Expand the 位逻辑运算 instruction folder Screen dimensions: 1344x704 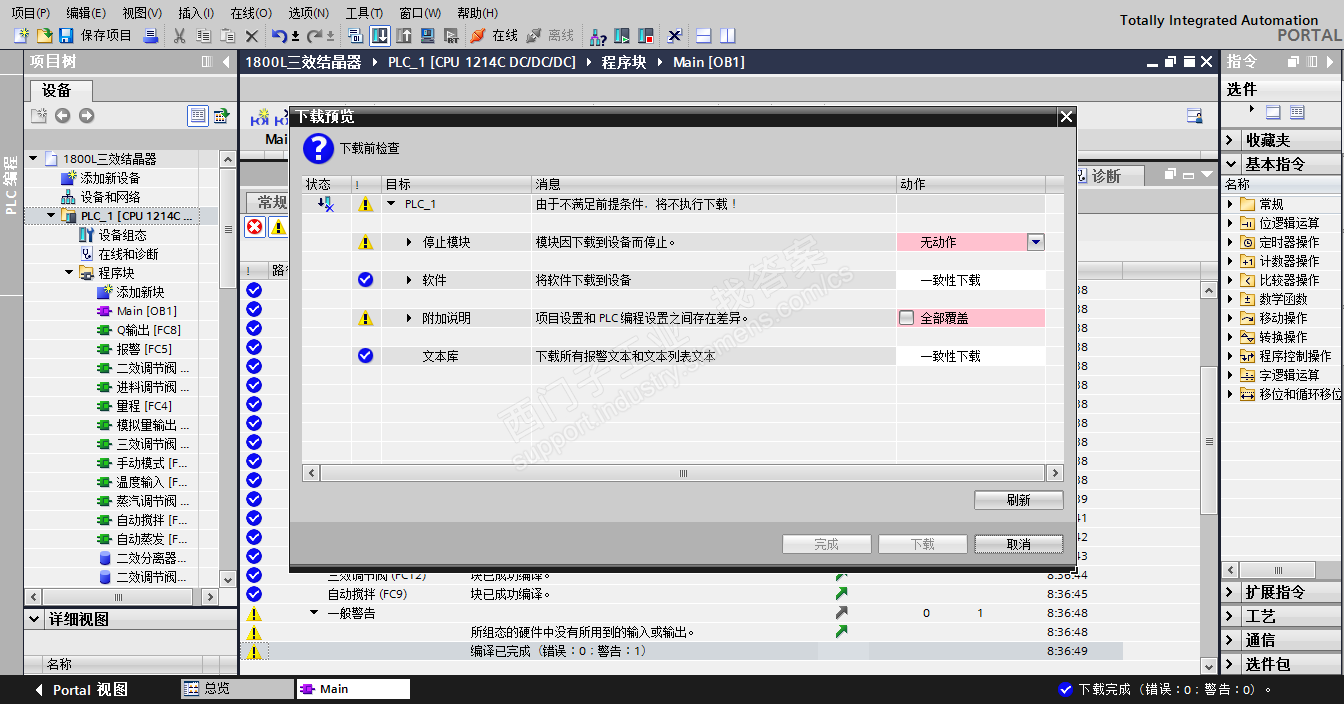click(x=1231, y=223)
